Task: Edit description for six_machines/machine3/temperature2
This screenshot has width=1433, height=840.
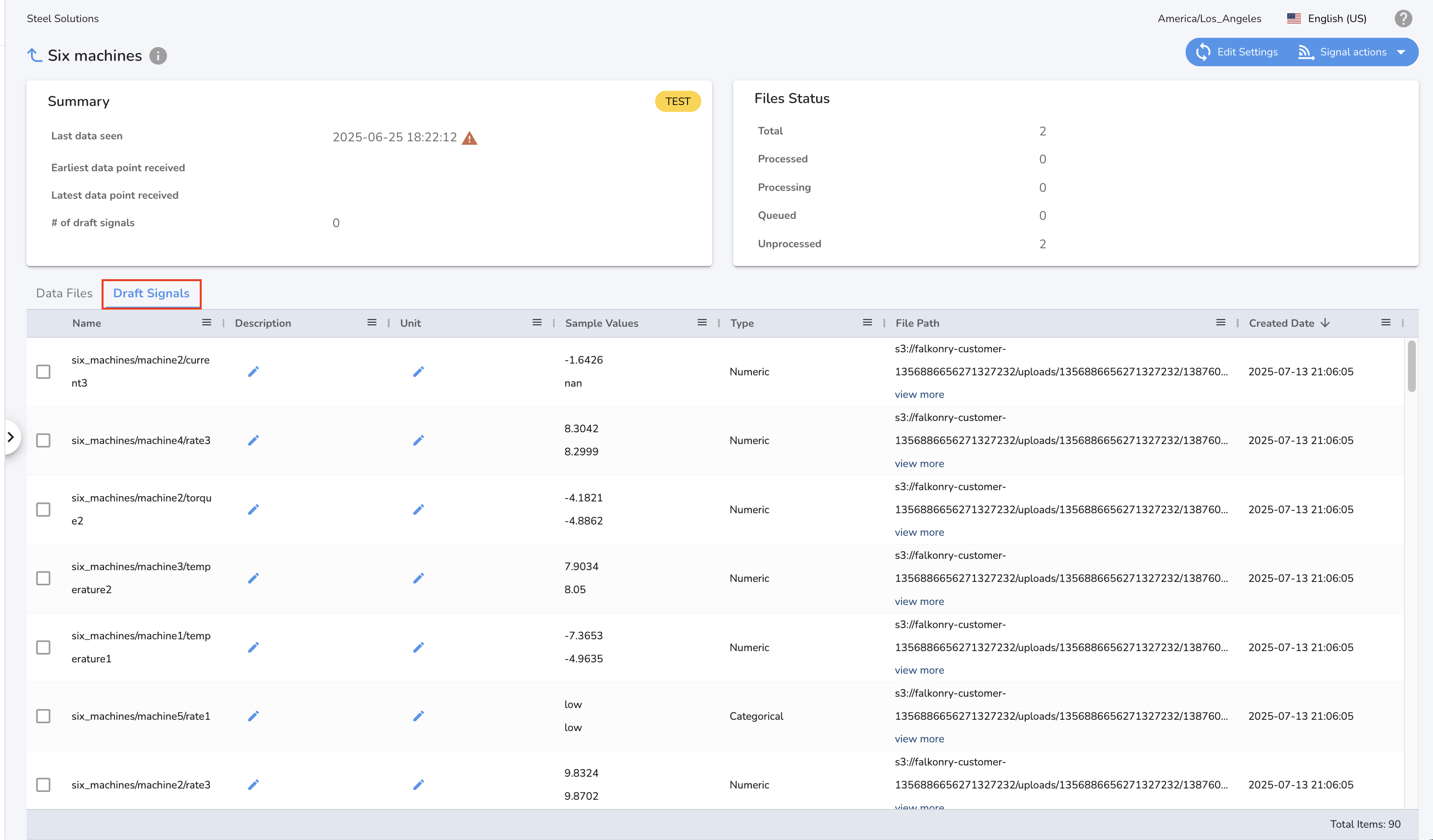Action: 254,578
